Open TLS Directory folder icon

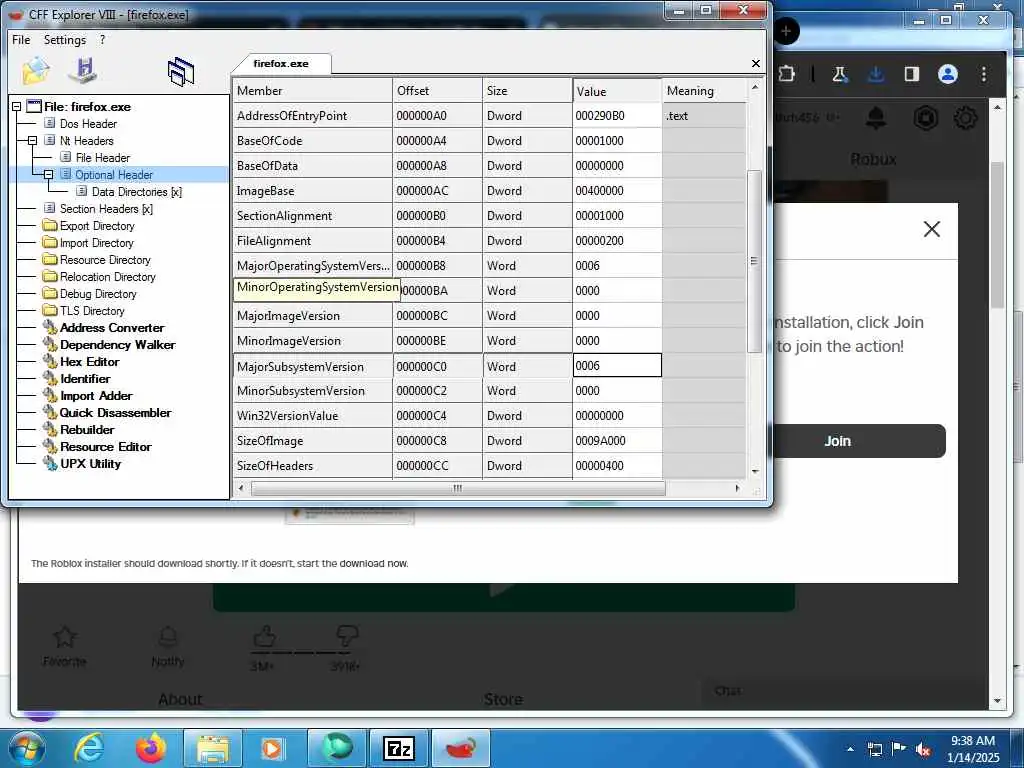pyautogui.click(x=50, y=310)
